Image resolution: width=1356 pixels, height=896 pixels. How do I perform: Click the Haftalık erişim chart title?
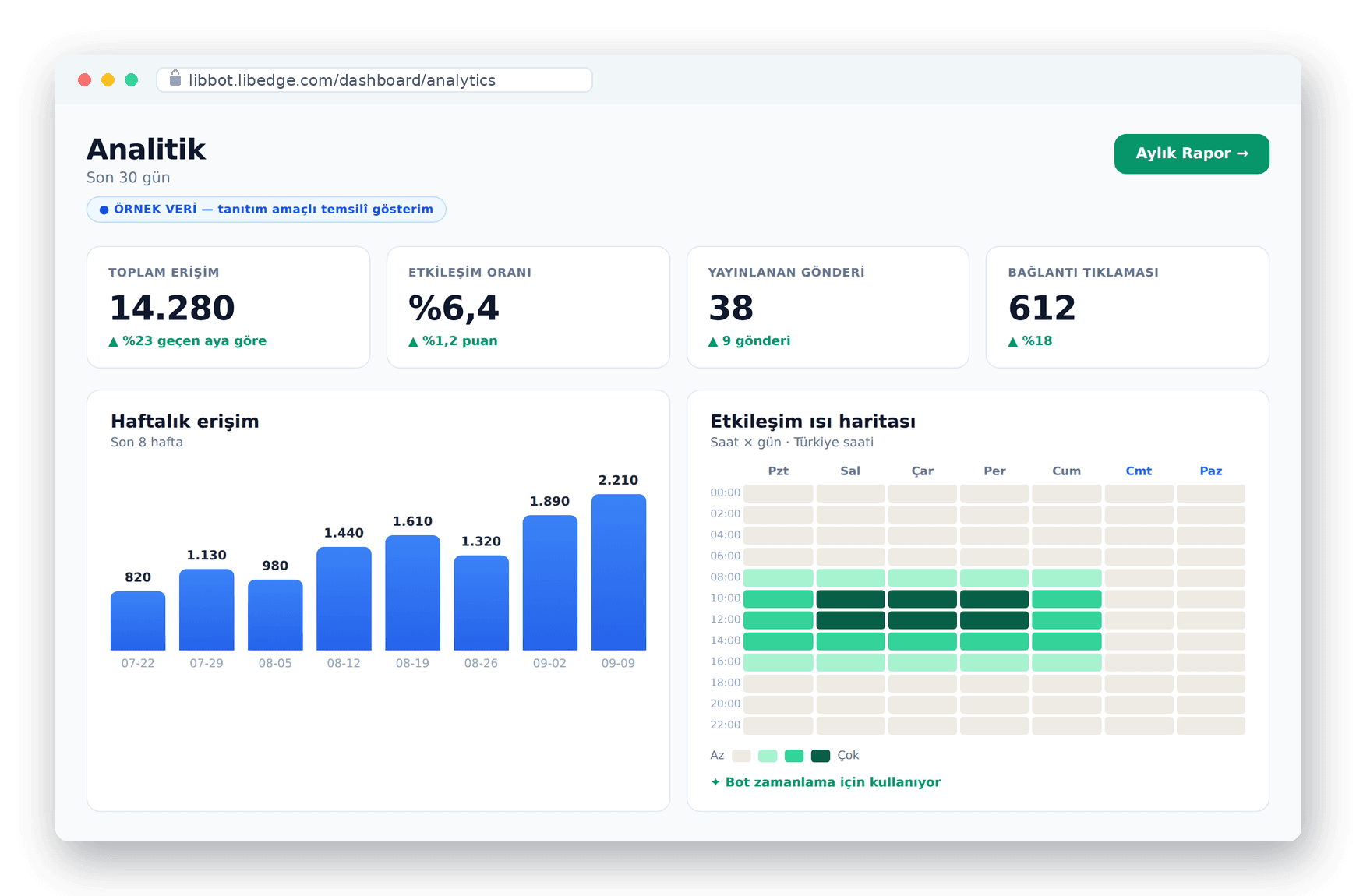click(x=185, y=421)
